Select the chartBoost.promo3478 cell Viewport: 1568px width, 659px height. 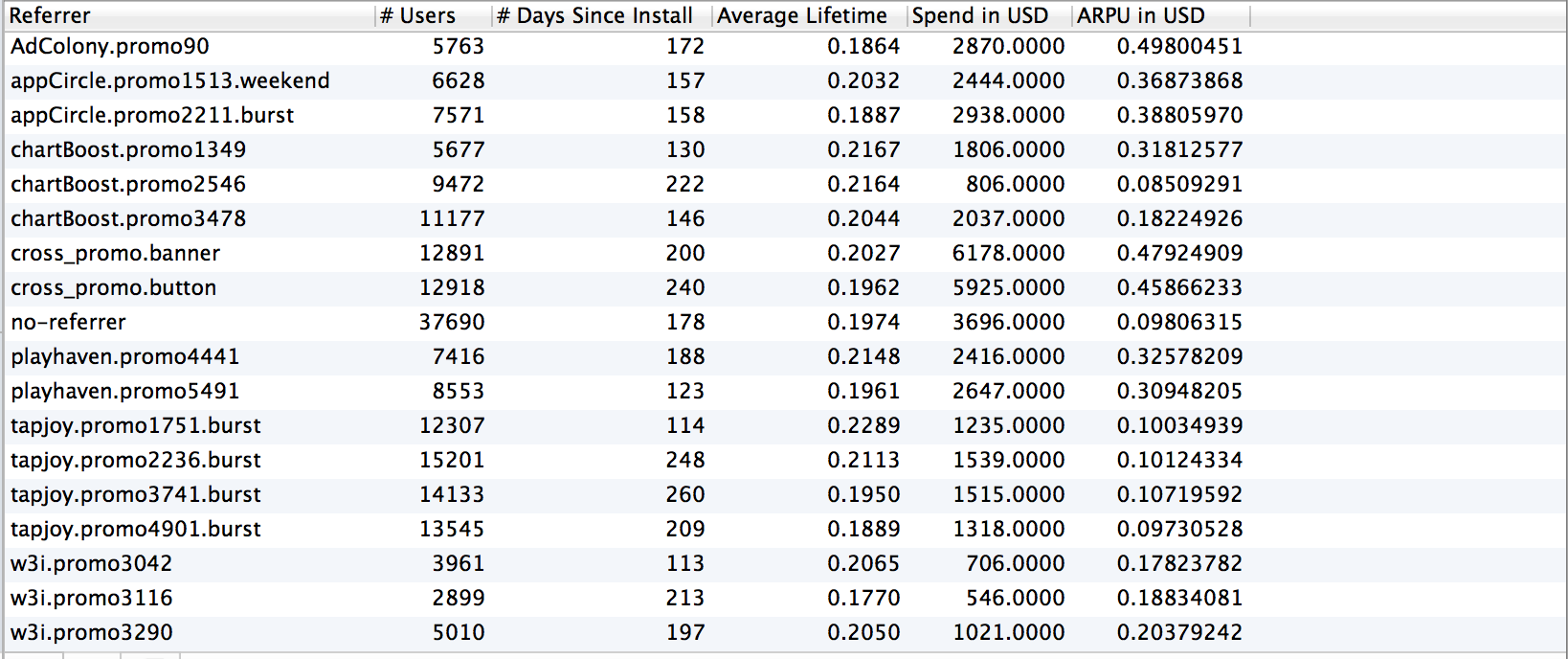tap(128, 218)
